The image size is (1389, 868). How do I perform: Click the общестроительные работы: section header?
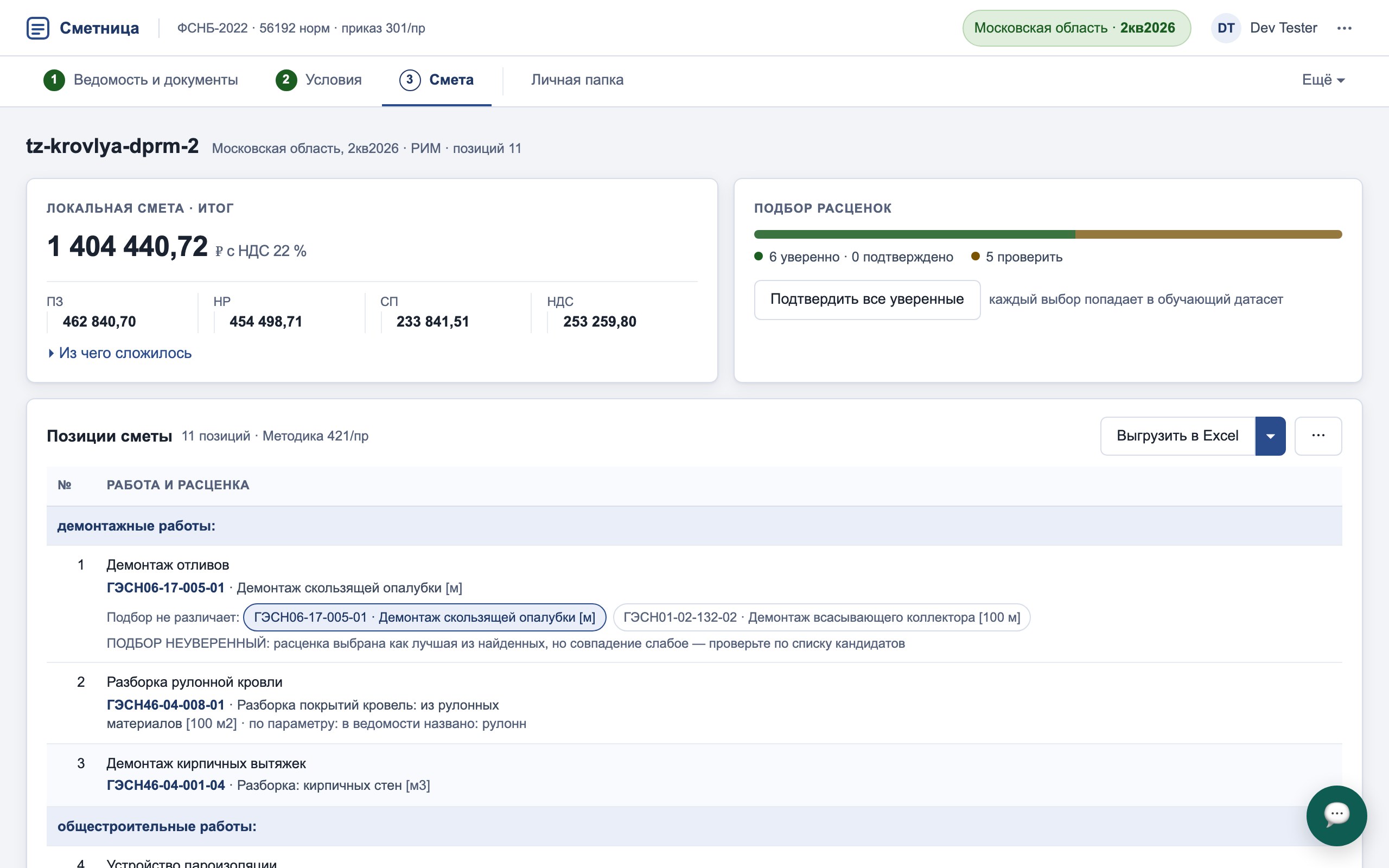click(694, 826)
